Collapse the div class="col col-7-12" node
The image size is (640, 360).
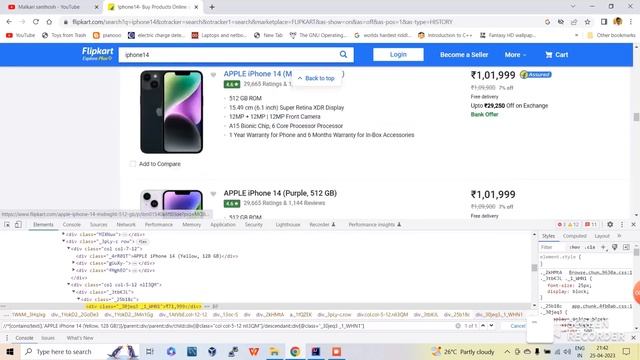[x=69, y=249]
